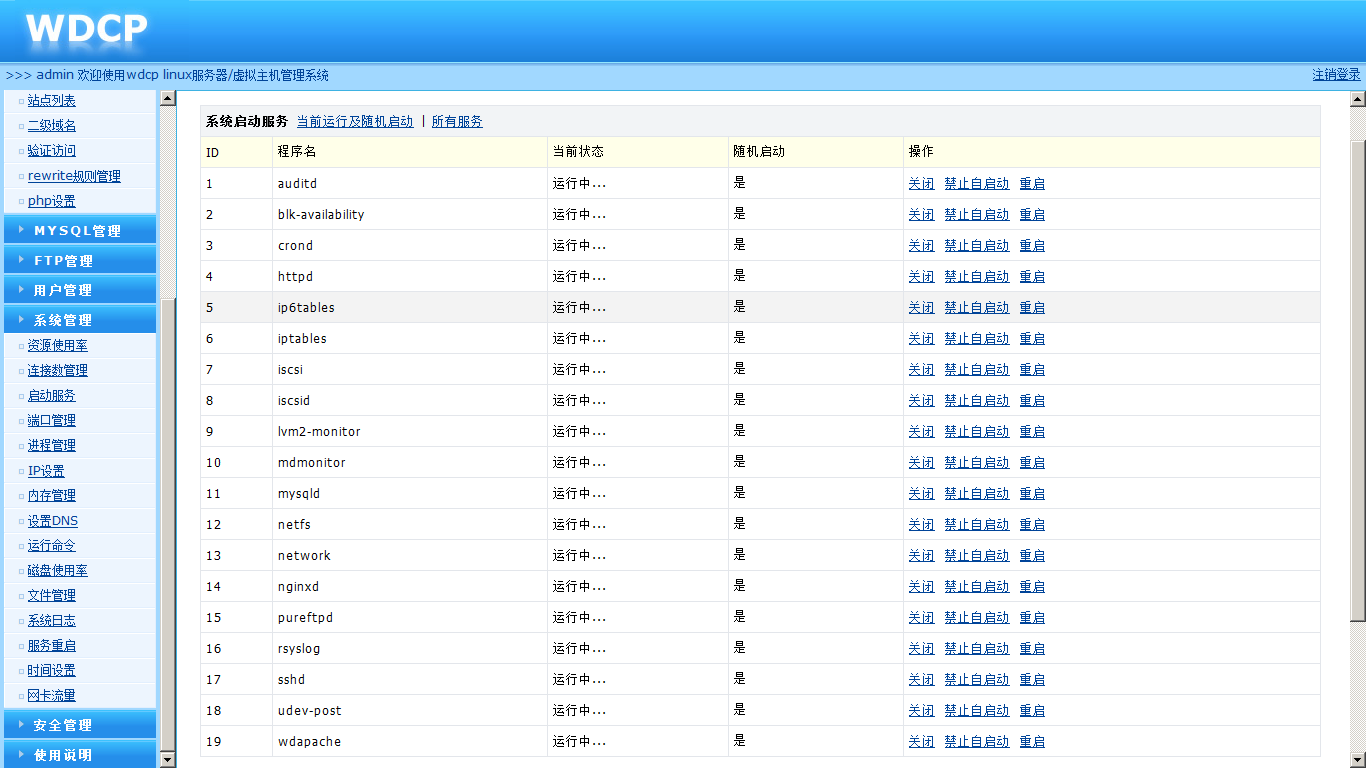
Task: Click 禁止自启动 for ip6tables
Action: 977,308
